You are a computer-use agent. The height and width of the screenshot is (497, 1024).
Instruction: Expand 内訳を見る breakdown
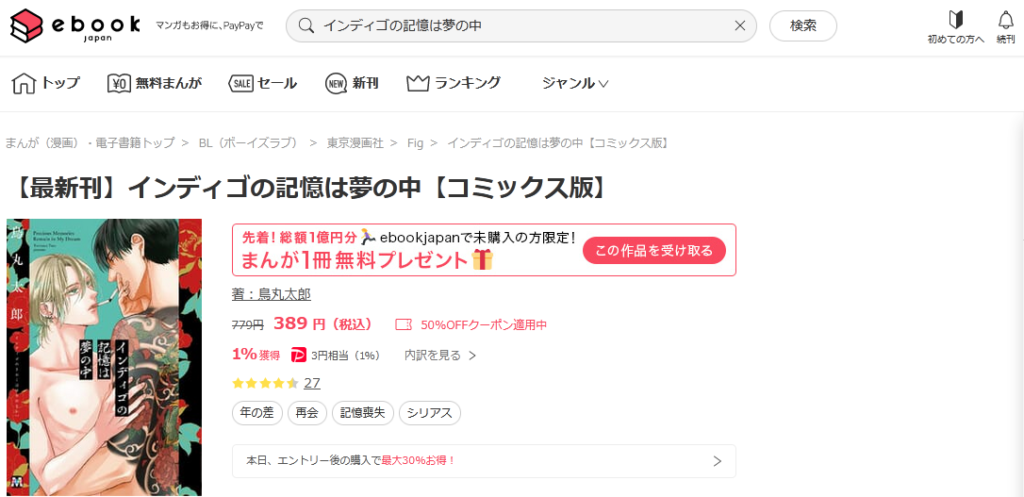[x=440, y=355]
